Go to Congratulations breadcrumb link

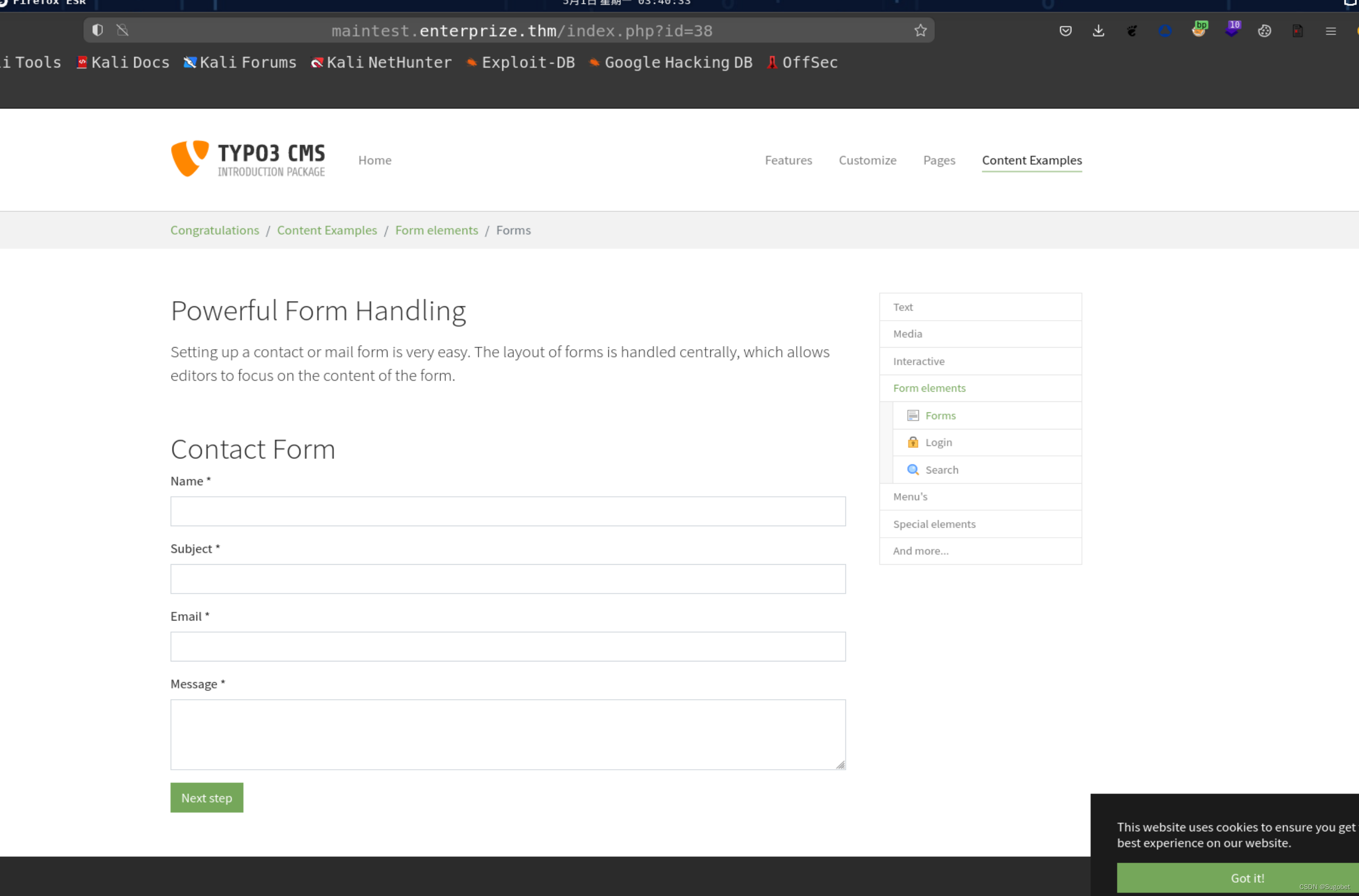pos(214,230)
